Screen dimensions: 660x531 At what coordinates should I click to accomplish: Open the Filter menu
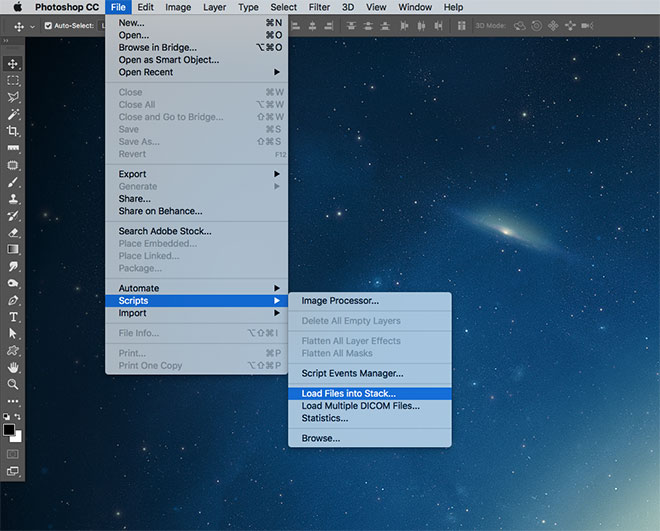[319, 7]
